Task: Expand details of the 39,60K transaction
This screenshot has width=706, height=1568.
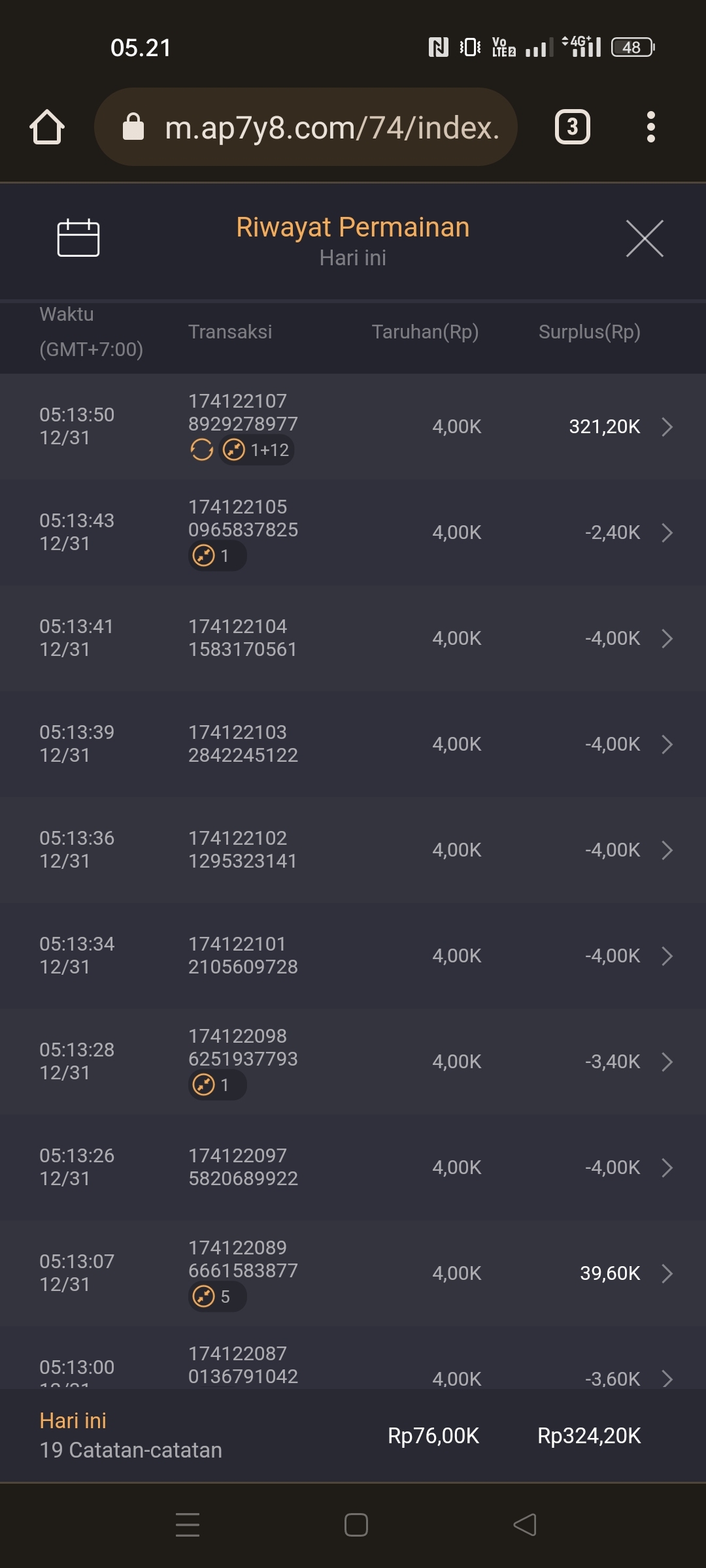Action: click(667, 1273)
